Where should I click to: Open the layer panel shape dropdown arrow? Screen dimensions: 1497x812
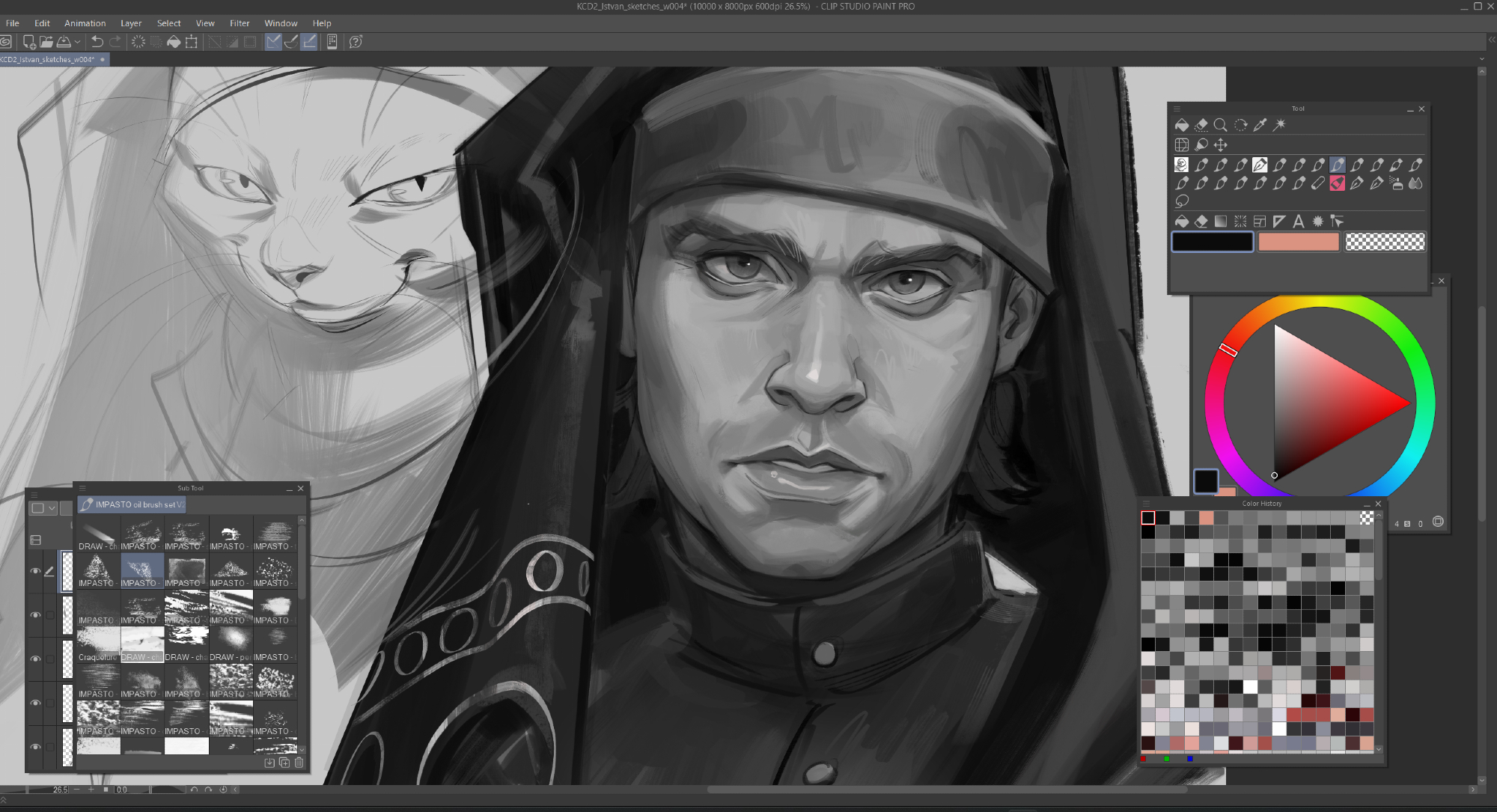click(52, 508)
